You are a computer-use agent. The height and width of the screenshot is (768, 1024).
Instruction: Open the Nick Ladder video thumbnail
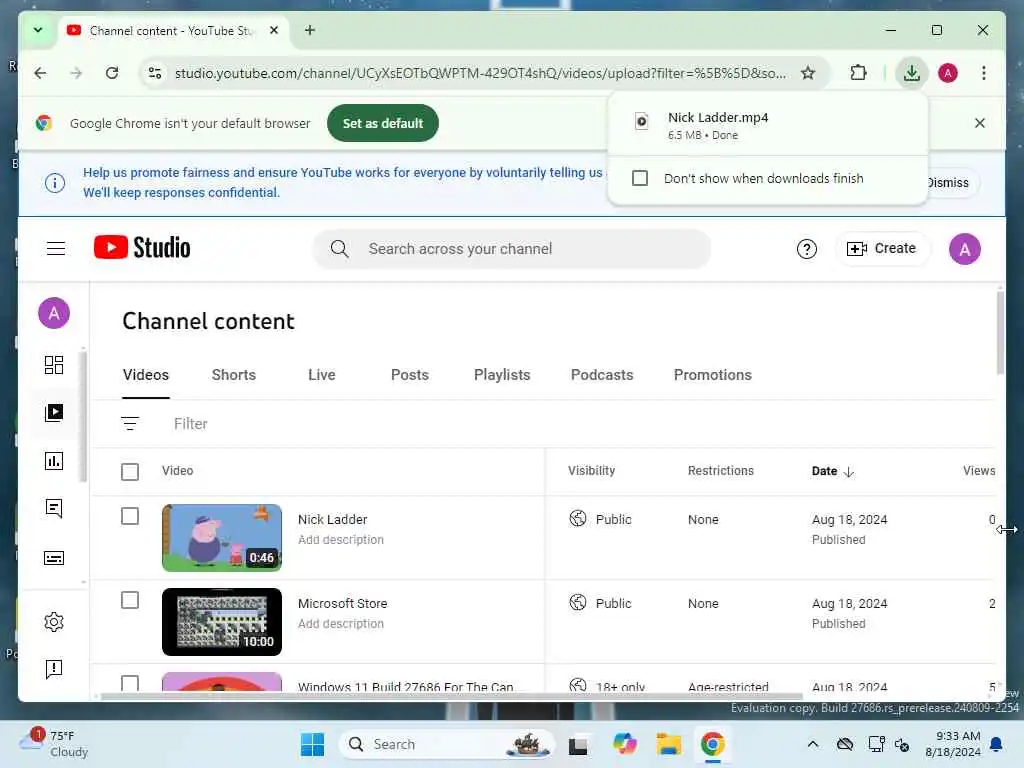[222, 537]
